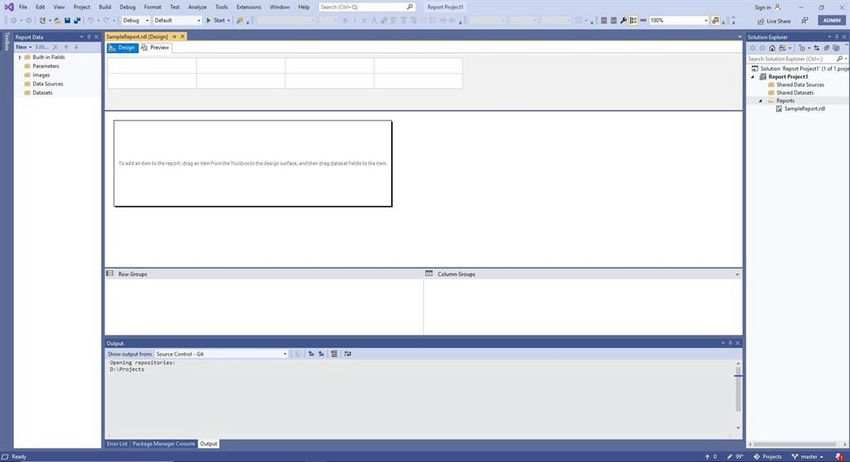Switch to the Design tab
This screenshot has width=850, height=462.
123,48
